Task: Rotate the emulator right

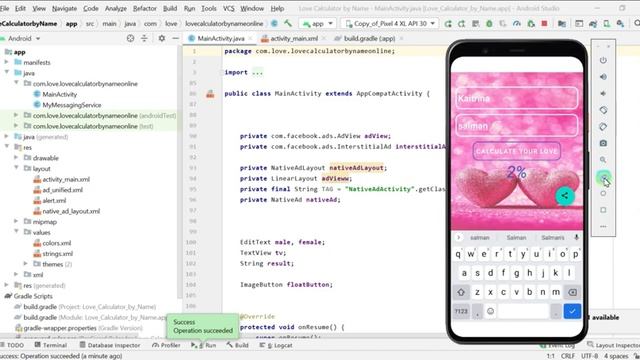Action: [x=603, y=127]
